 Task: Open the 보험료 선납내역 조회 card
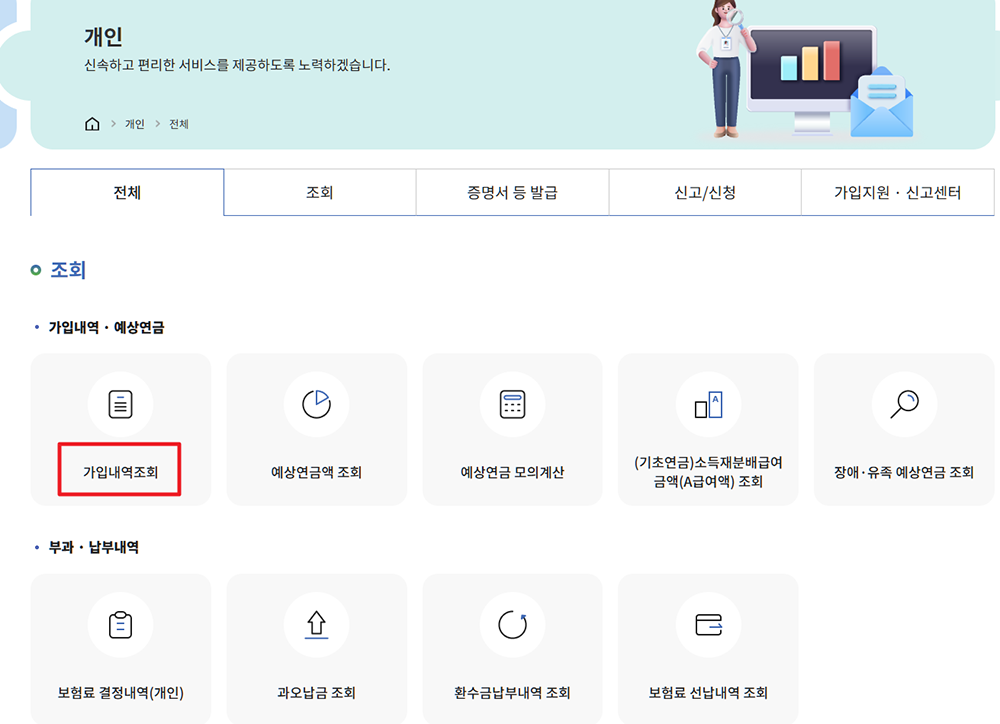(x=708, y=648)
